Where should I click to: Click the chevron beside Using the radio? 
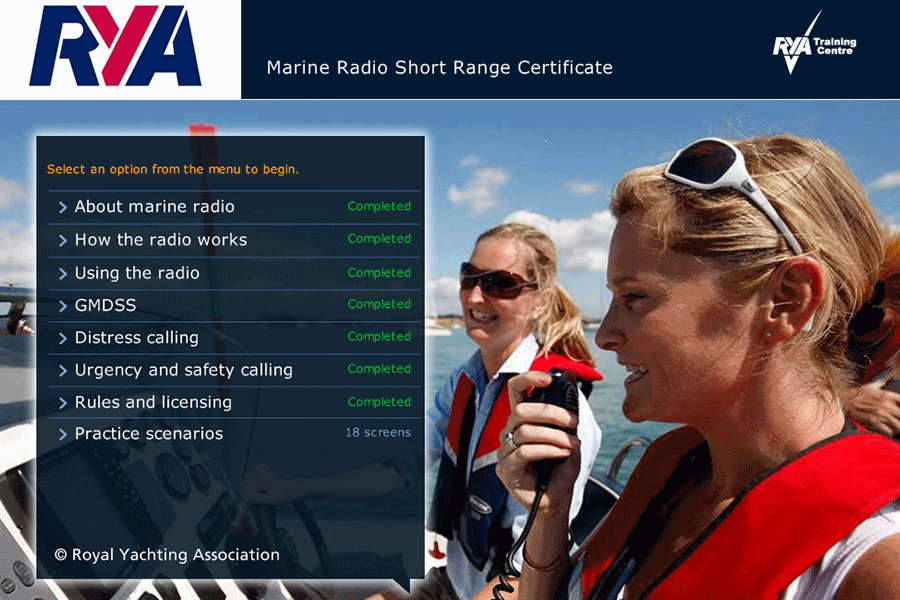(x=63, y=274)
